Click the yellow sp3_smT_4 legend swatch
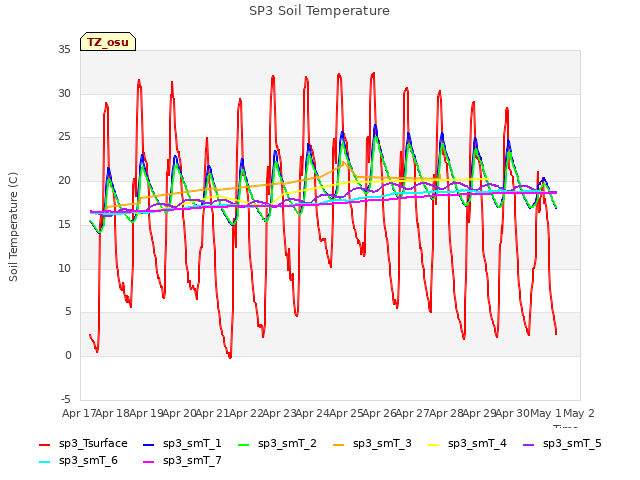The image size is (640, 480). [x=433, y=444]
